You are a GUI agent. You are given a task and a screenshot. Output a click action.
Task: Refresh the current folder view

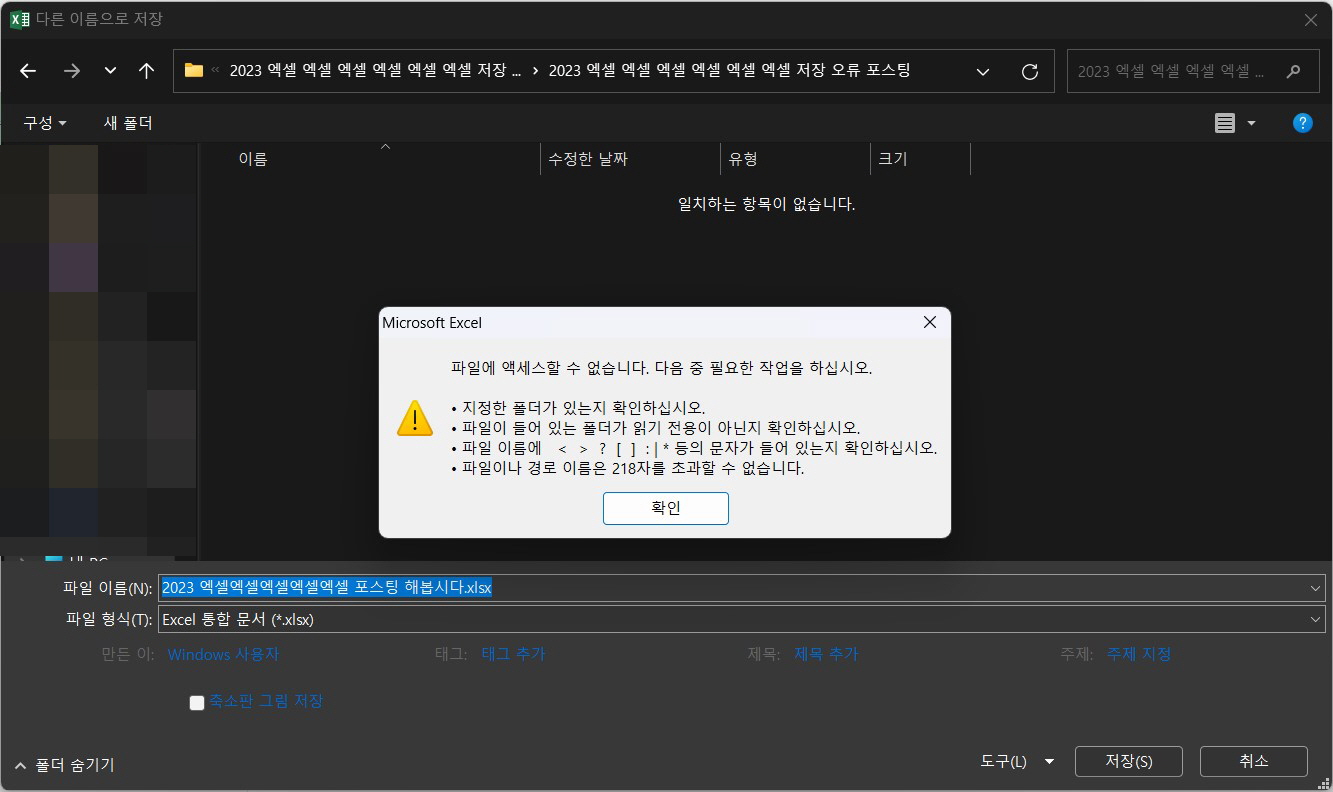click(1029, 70)
